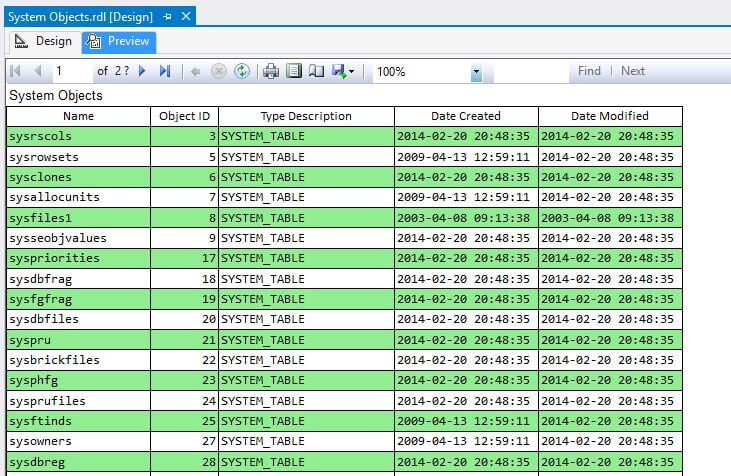Click Type Description of sysclones row
The width and height of the screenshot is (731, 476).
pyautogui.click(x=306, y=177)
